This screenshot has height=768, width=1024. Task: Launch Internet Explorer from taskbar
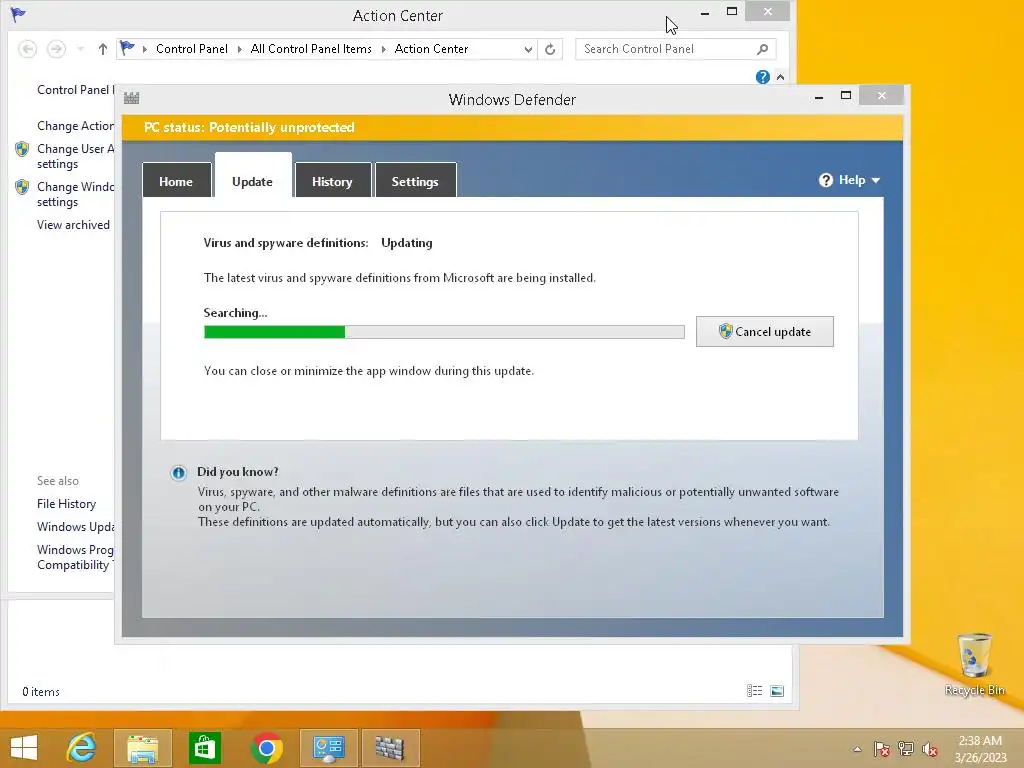point(82,748)
